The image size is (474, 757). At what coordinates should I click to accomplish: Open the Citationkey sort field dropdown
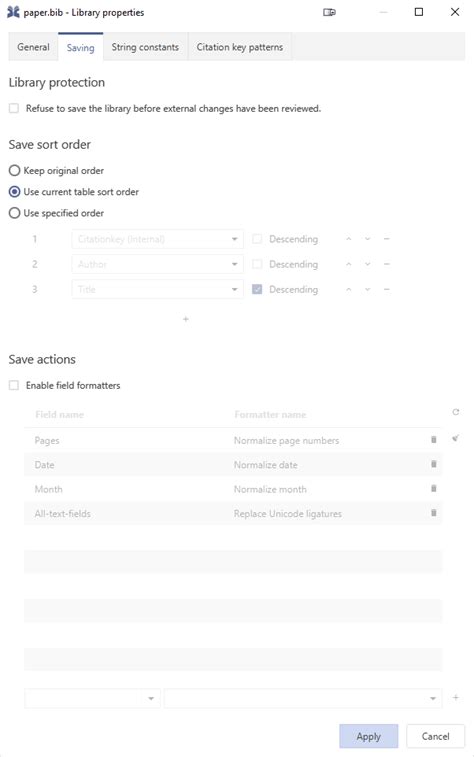point(157,239)
